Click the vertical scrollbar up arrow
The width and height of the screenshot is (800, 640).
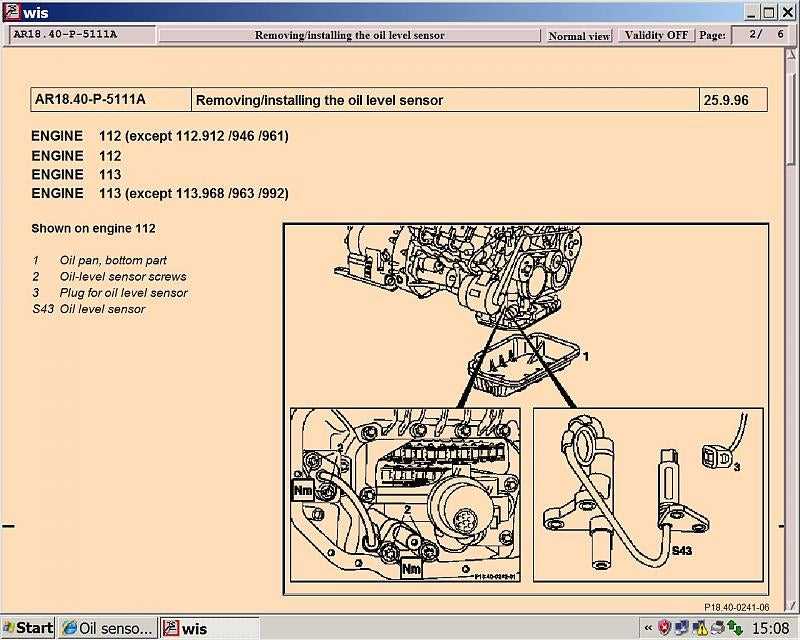point(791,54)
